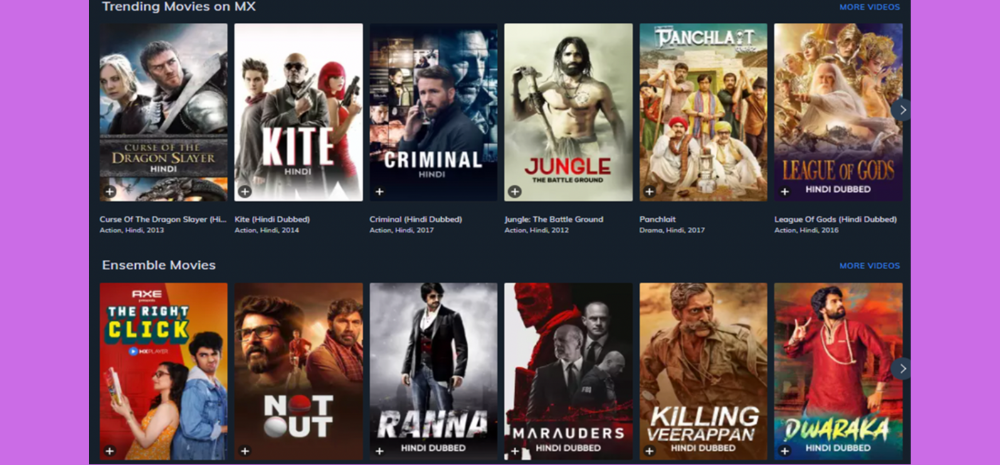Viewport: 1000px width, 465px height.
Task: Open Jungle: The Battle Ground title link
Action: pyautogui.click(x=554, y=219)
